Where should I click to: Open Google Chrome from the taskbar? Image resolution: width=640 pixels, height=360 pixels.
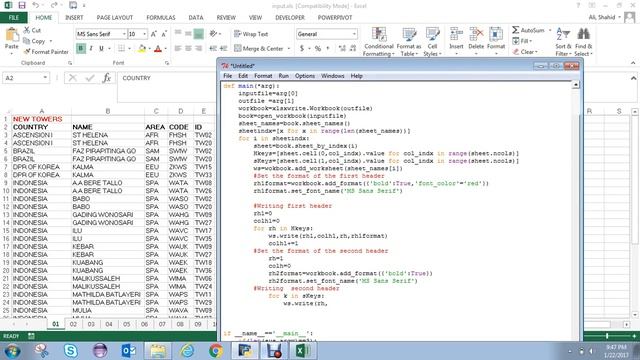click(216, 351)
